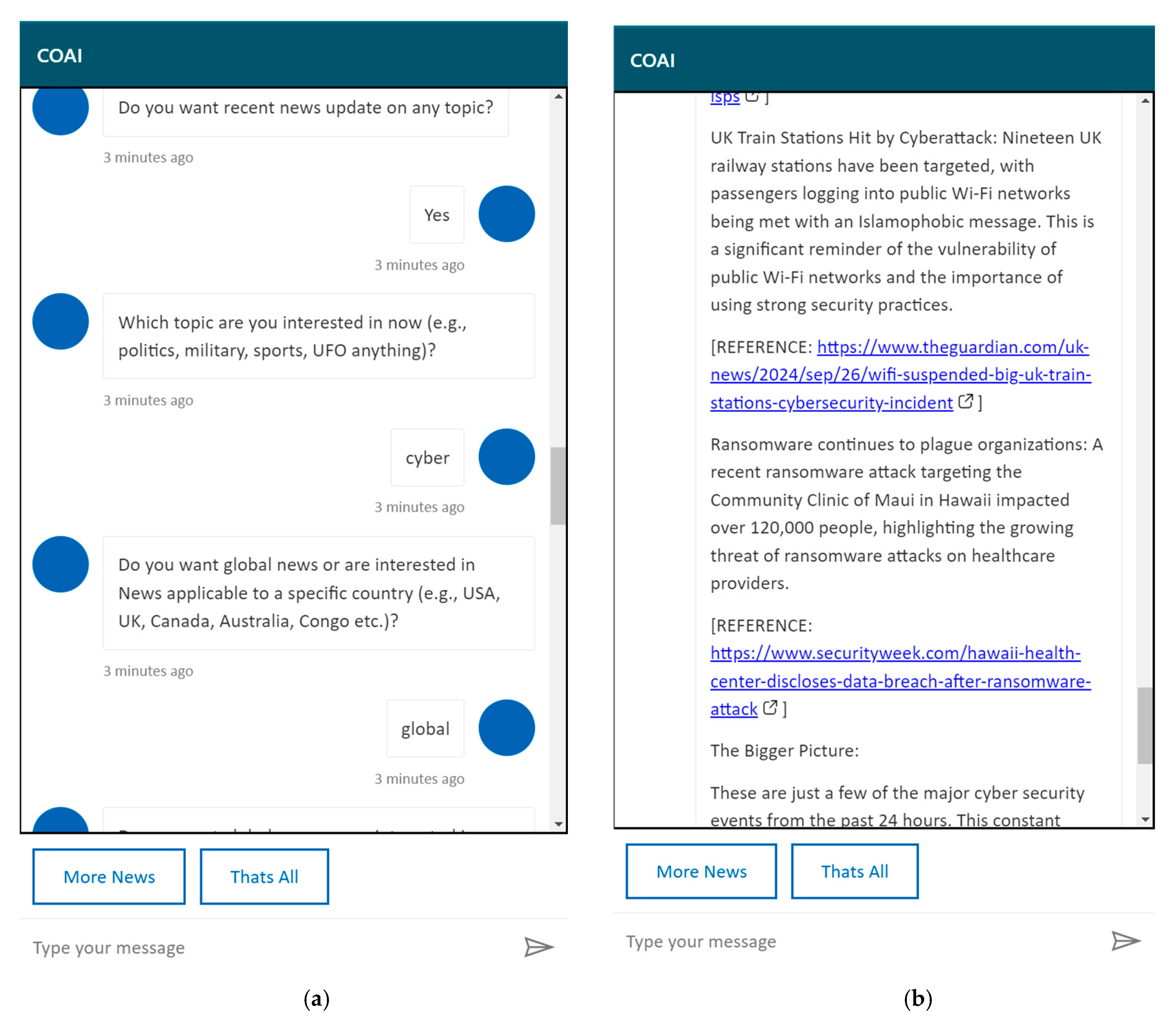Click bot avatar next to 'Which topic' message
The height and width of the screenshot is (1026, 1176).
61,321
